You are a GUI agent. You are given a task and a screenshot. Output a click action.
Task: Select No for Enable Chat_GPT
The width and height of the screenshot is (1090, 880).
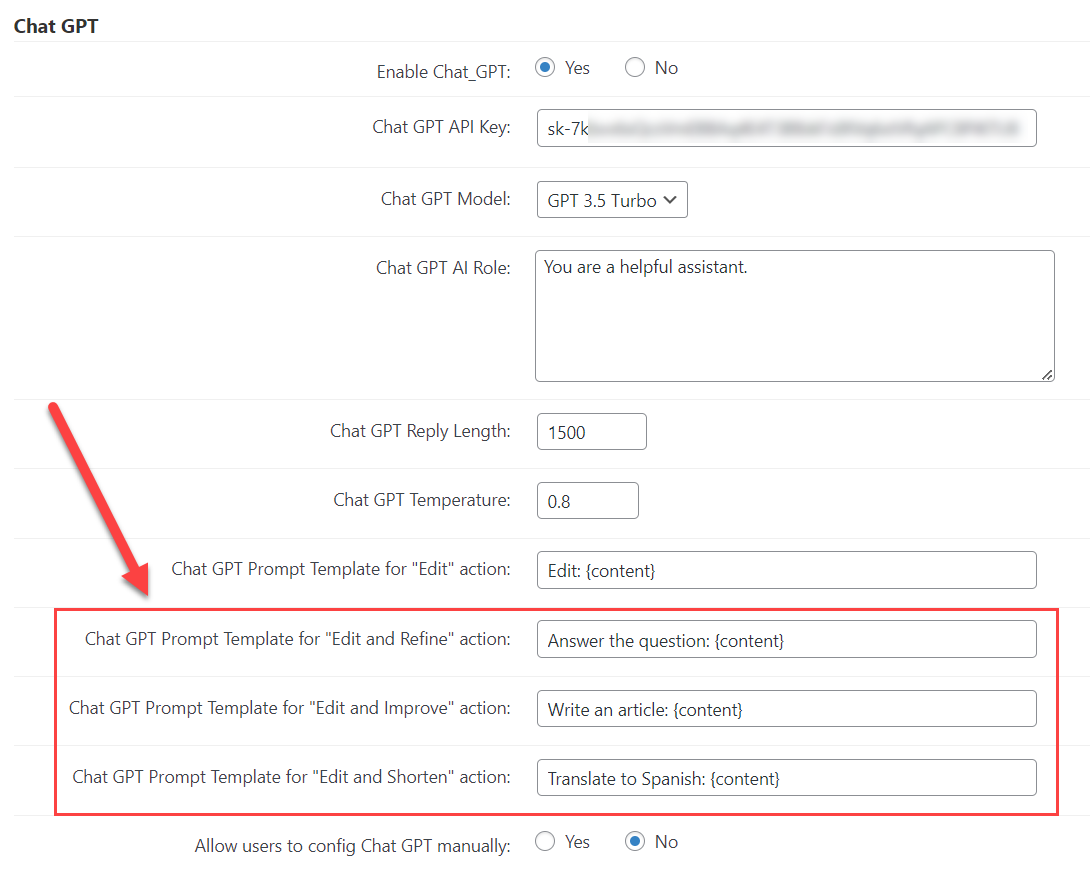click(635, 67)
